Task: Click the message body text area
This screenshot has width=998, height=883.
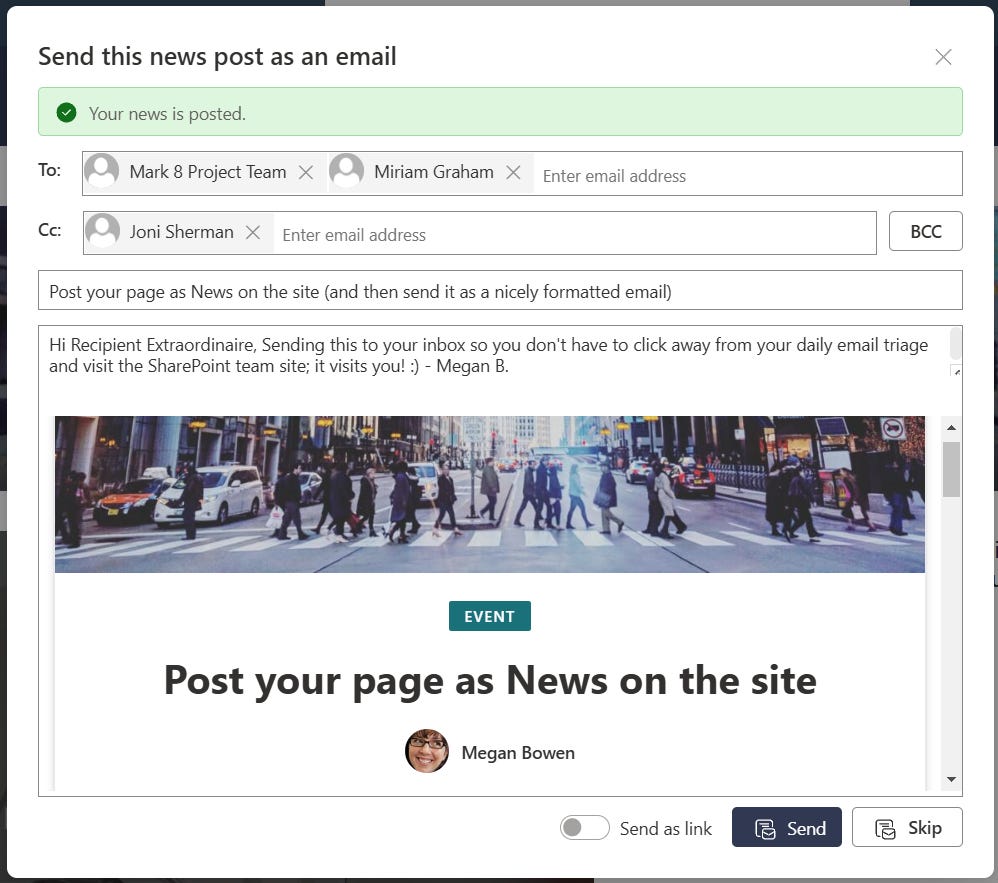Action: point(493,355)
